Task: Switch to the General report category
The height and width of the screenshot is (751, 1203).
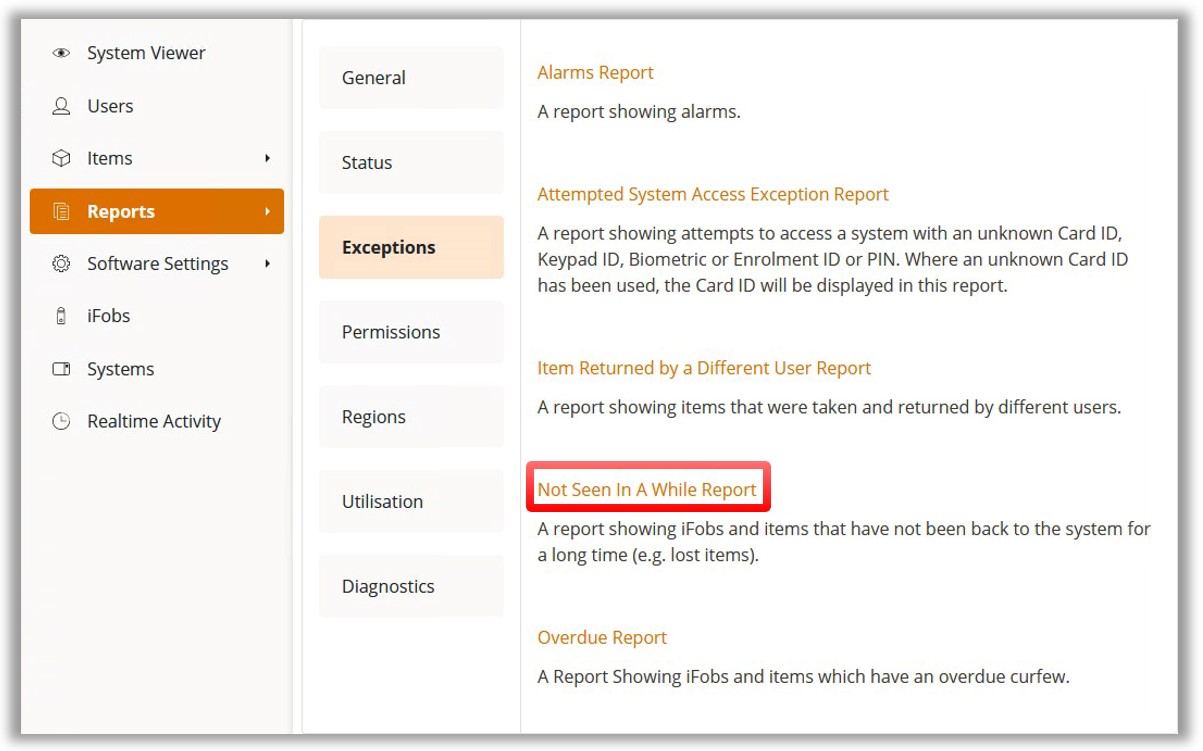Action: [411, 78]
